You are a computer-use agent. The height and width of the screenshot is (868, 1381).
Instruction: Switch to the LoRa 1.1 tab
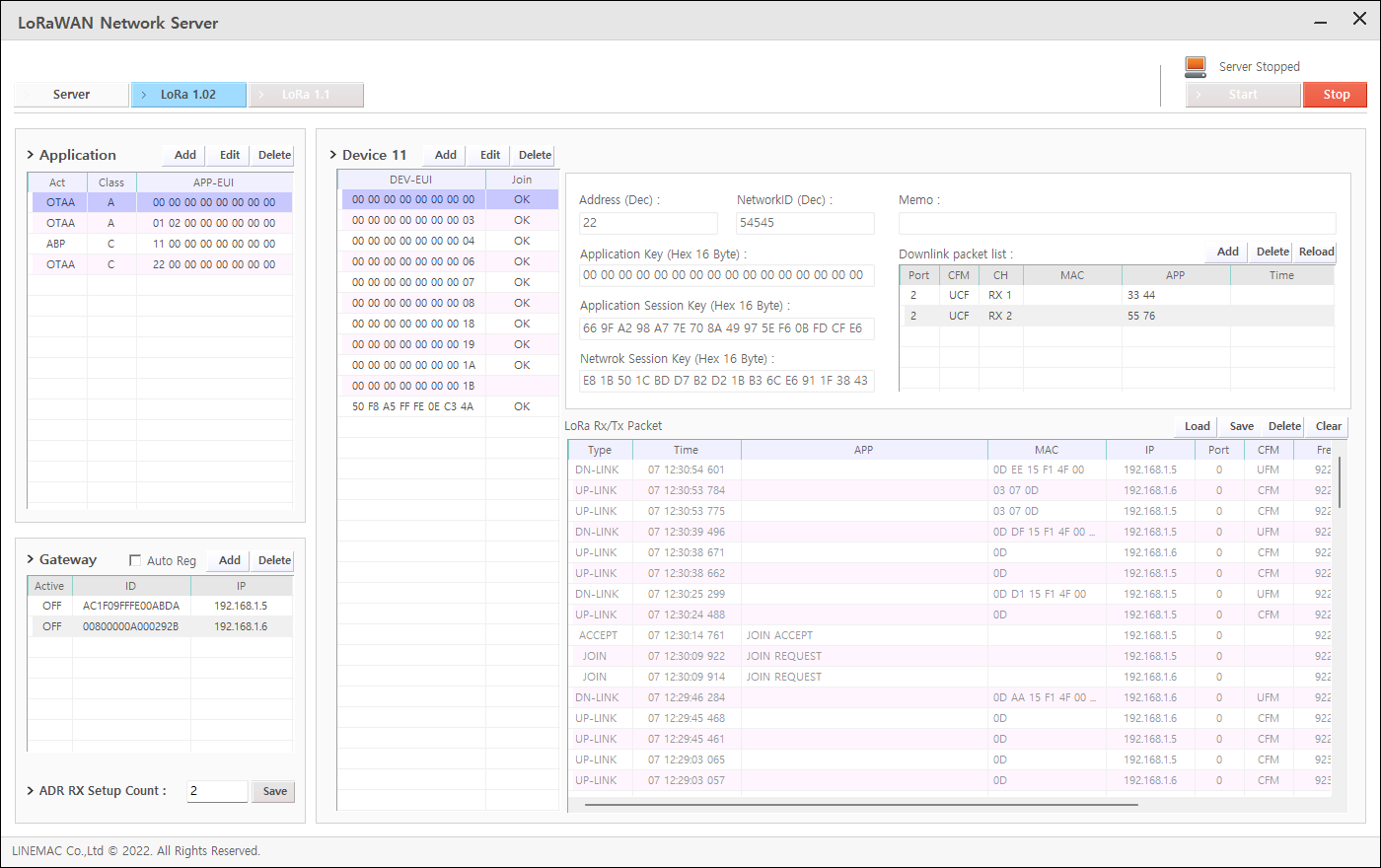pyautogui.click(x=306, y=95)
